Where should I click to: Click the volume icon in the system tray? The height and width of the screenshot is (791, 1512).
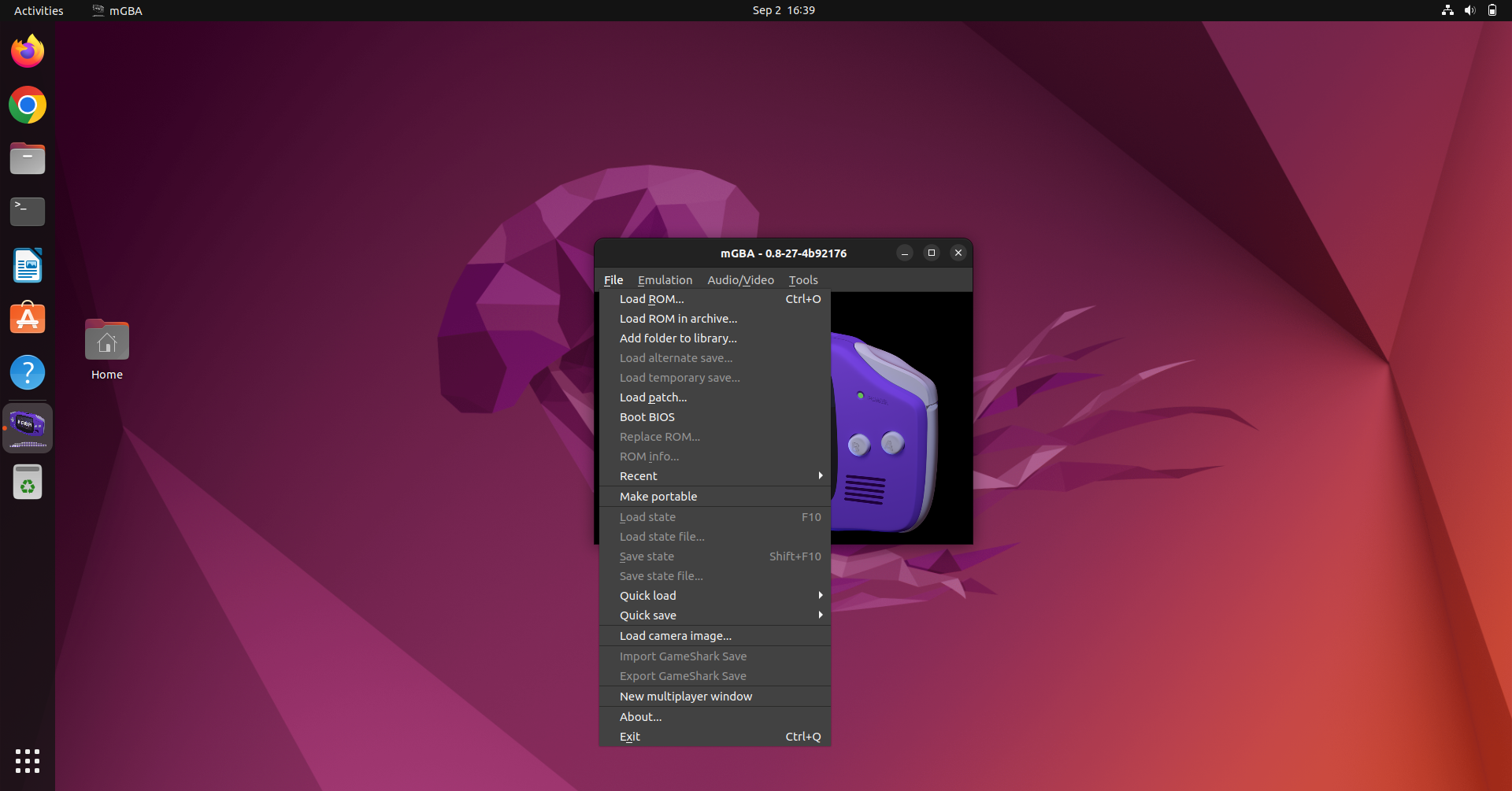point(1469,10)
